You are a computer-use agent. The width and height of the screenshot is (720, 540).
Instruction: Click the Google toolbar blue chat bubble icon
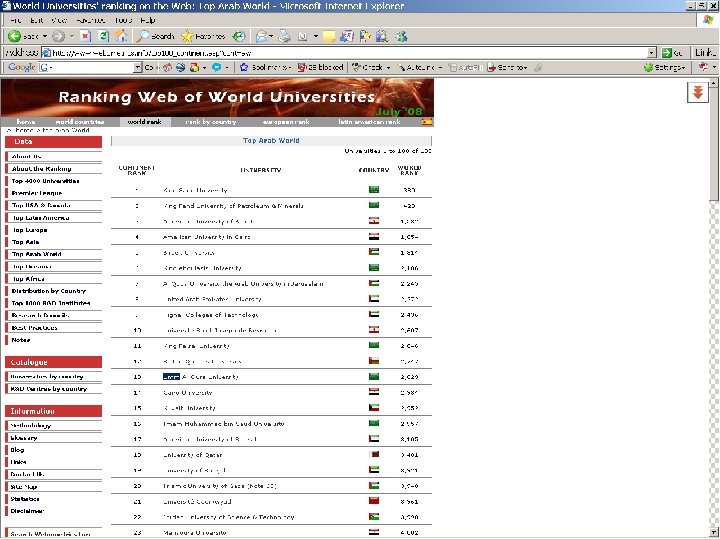click(x=216, y=68)
